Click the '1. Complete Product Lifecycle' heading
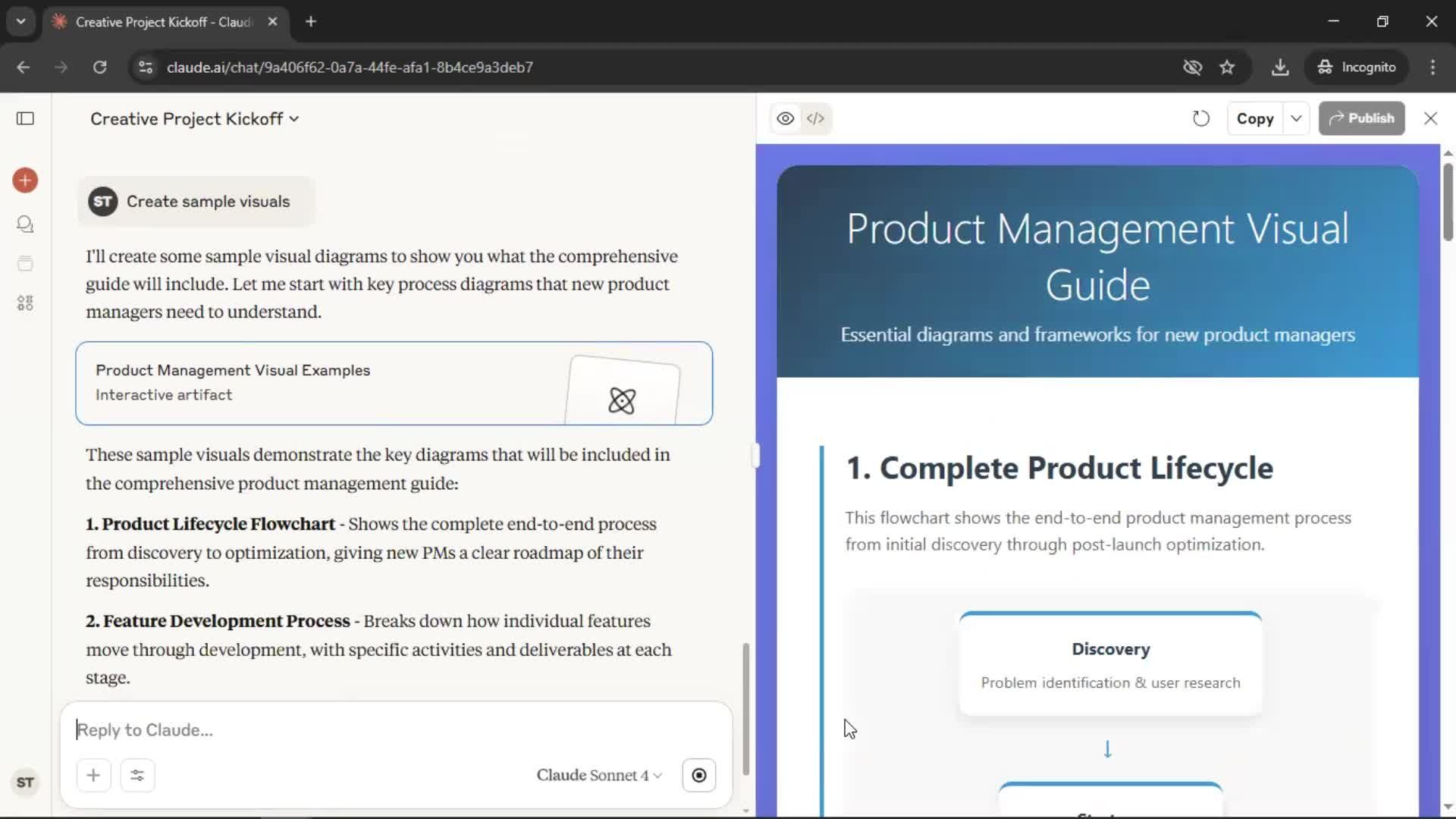The height and width of the screenshot is (819, 1456). click(1059, 468)
